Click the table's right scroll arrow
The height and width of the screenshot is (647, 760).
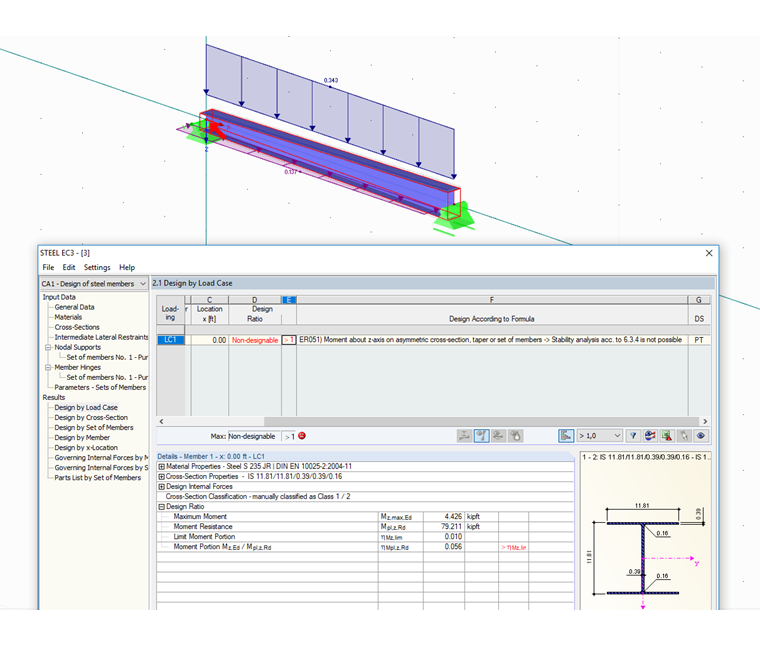(x=705, y=421)
